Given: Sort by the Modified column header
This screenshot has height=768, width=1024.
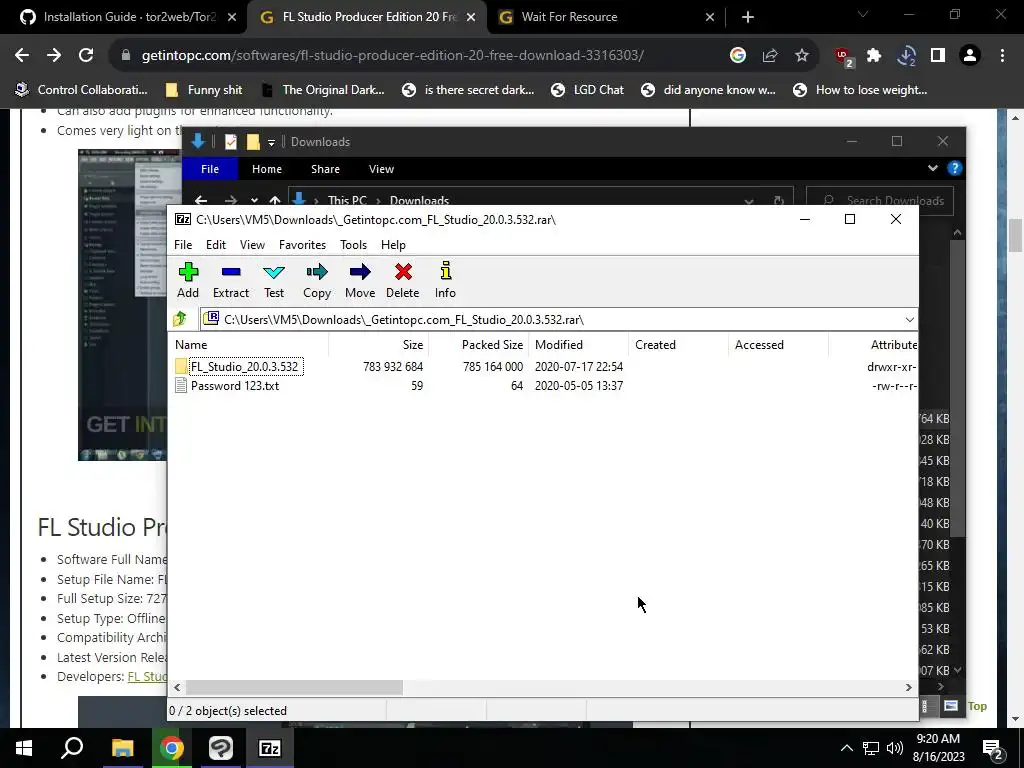Looking at the screenshot, I should tap(579, 345).
